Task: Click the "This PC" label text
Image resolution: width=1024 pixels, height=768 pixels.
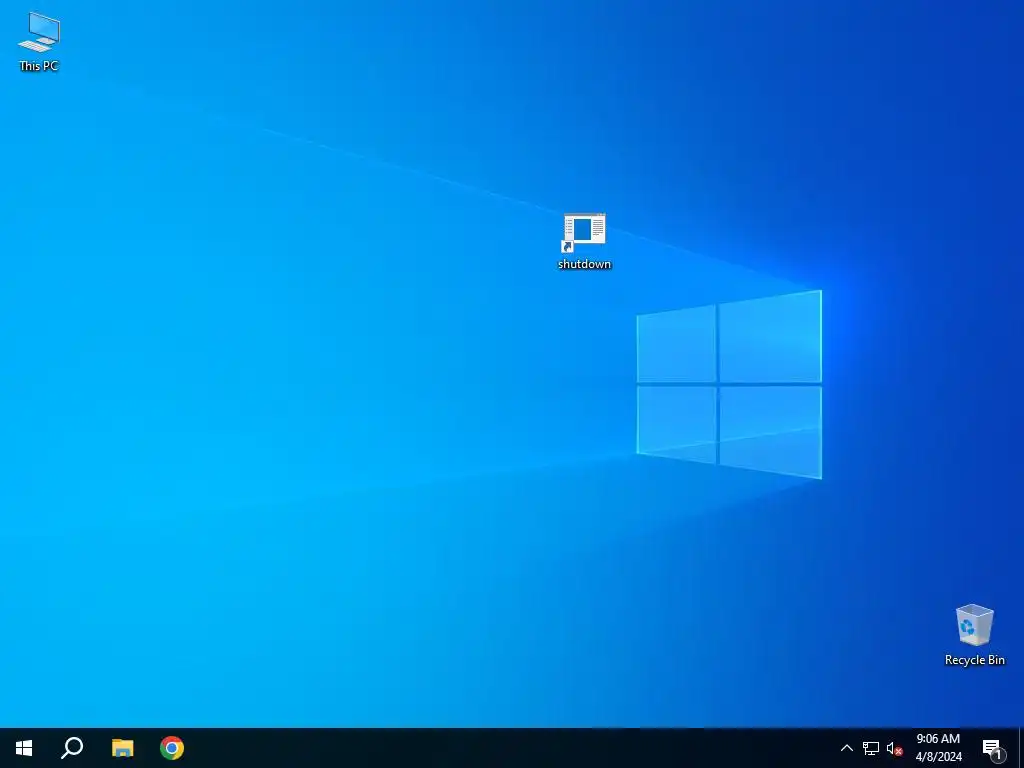Action: click(x=39, y=65)
